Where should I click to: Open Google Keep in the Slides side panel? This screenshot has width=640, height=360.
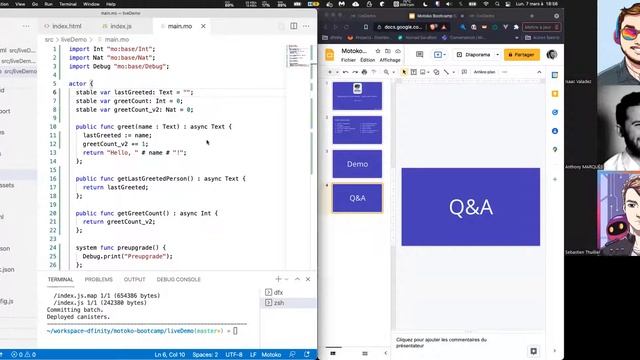coord(555,94)
